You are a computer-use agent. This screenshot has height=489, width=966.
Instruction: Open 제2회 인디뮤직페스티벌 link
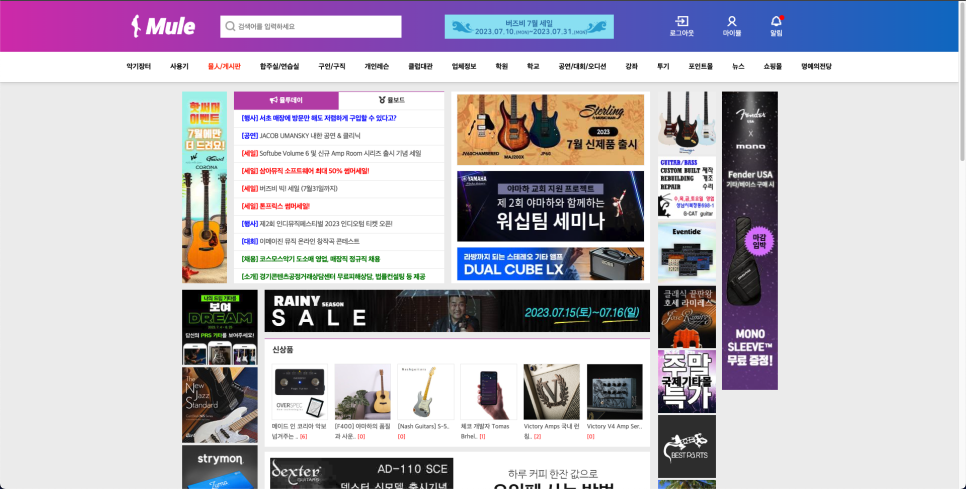coord(317,224)
